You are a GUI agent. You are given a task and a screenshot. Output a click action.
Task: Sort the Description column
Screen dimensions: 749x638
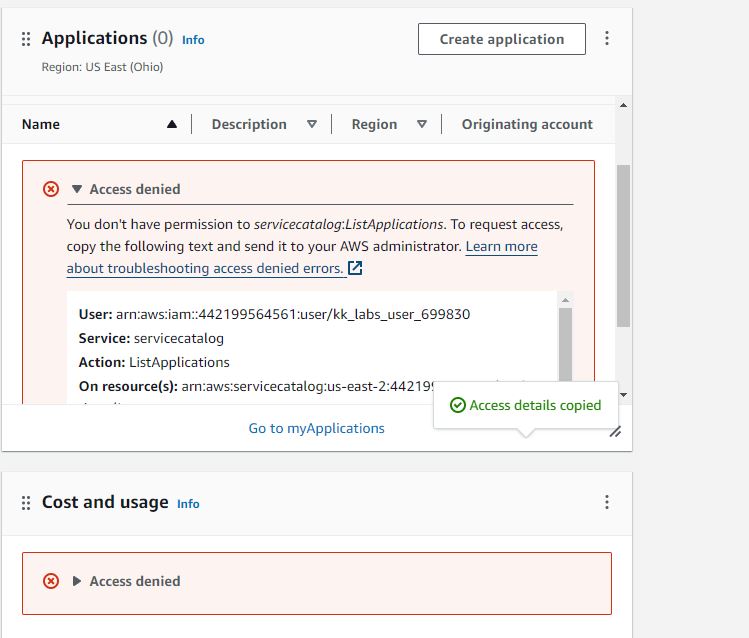[312, 124]
